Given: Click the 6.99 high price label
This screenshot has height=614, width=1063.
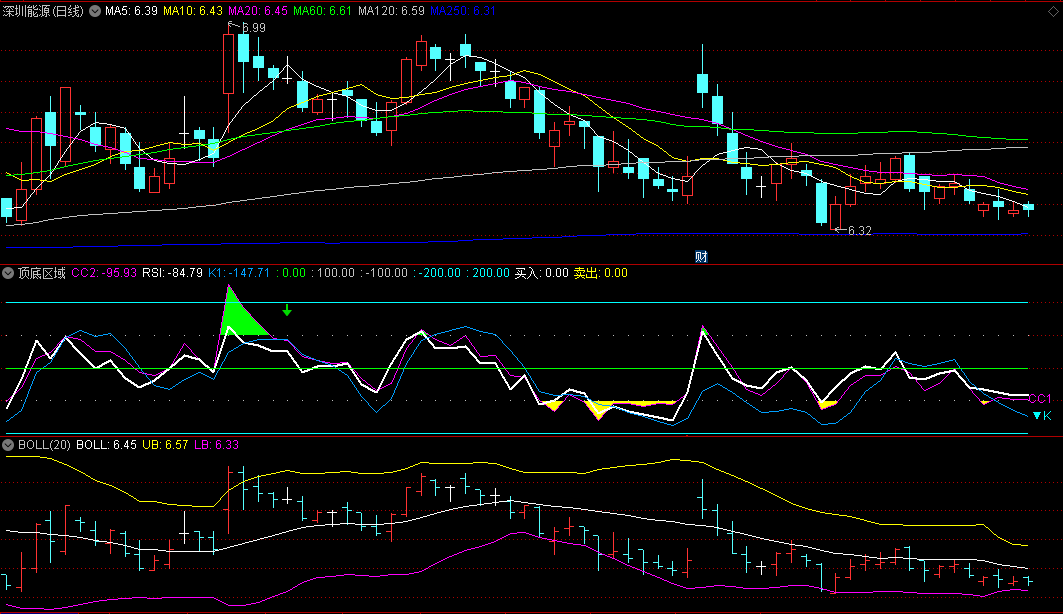Looking at the screenshot, I should point(254,28).
